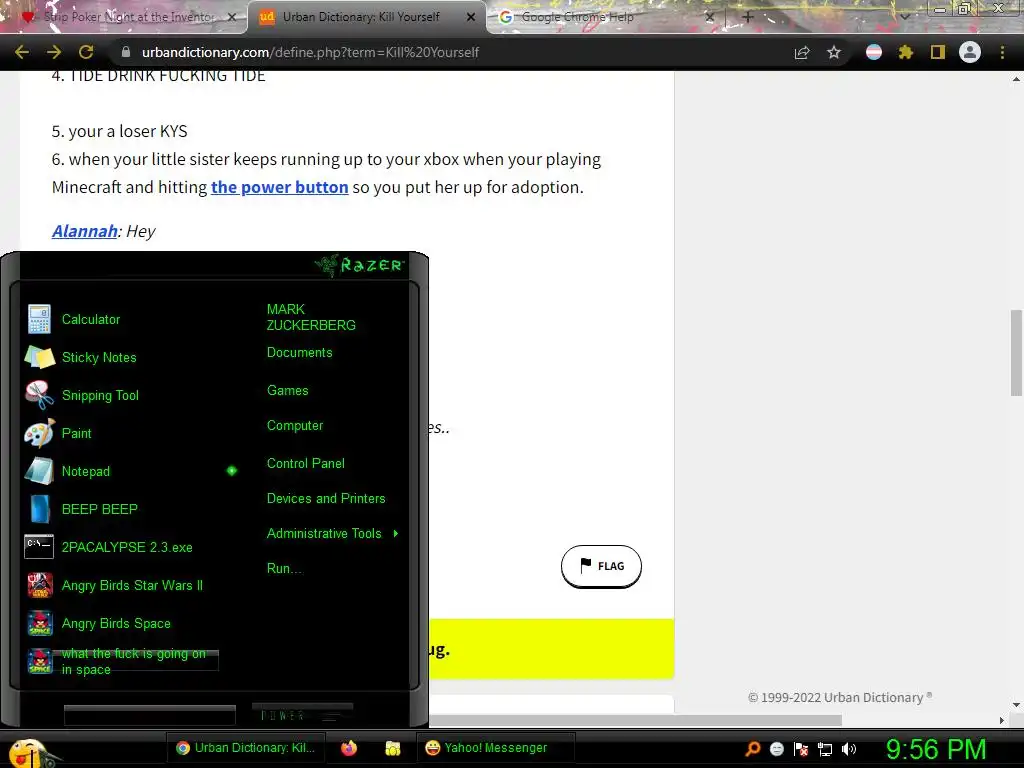Open file explorer folder in taskbar
This screenshot has width=1024, height=768.
pyautogui.click(x=392, y=748)
